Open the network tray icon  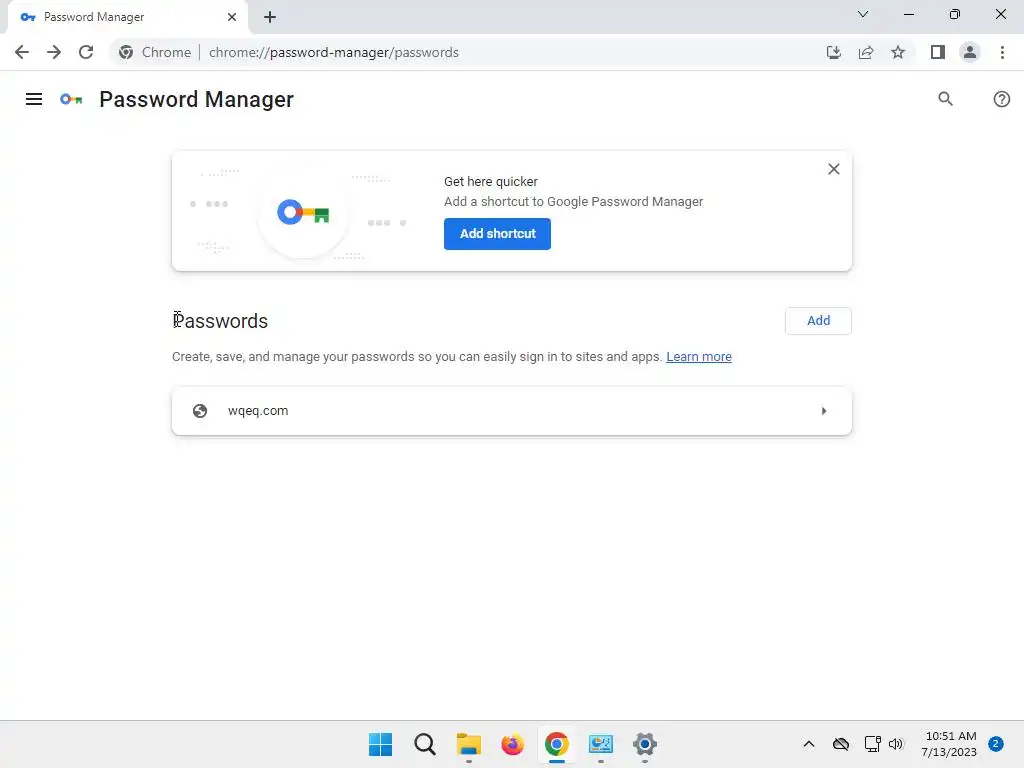click(x=872, y=744)
